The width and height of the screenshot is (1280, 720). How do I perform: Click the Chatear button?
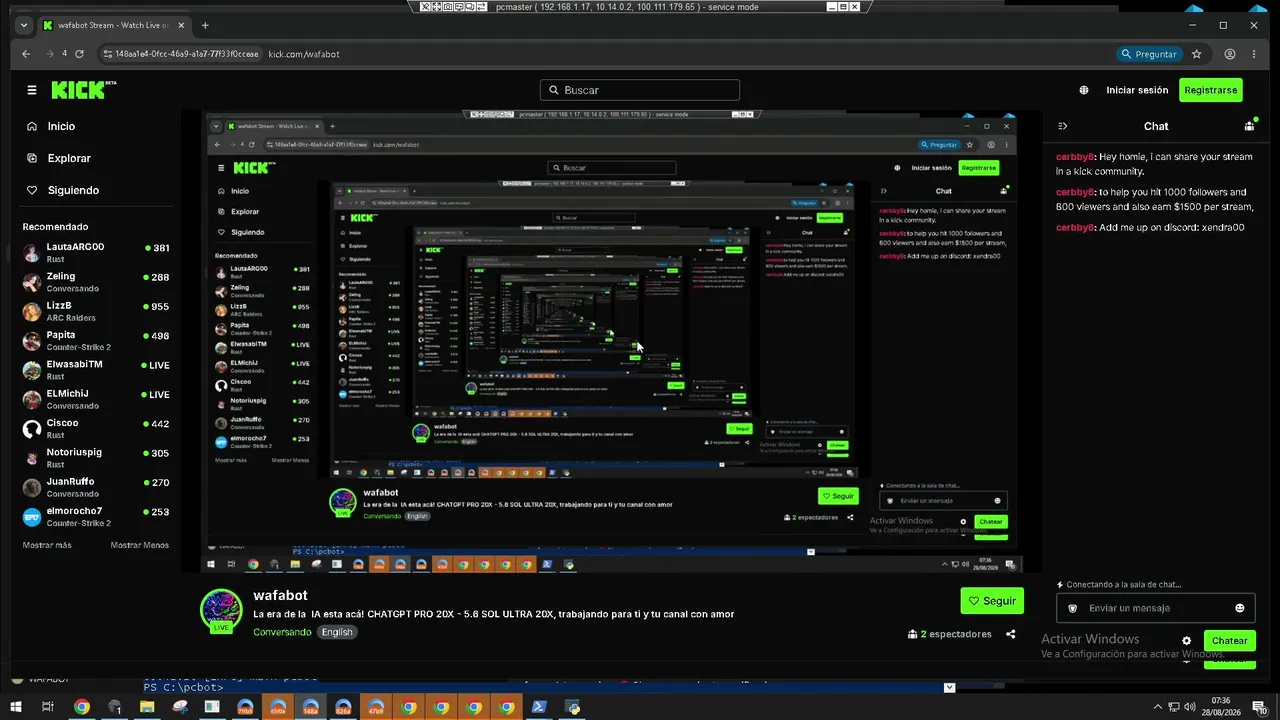click(x=1229, y=641)
